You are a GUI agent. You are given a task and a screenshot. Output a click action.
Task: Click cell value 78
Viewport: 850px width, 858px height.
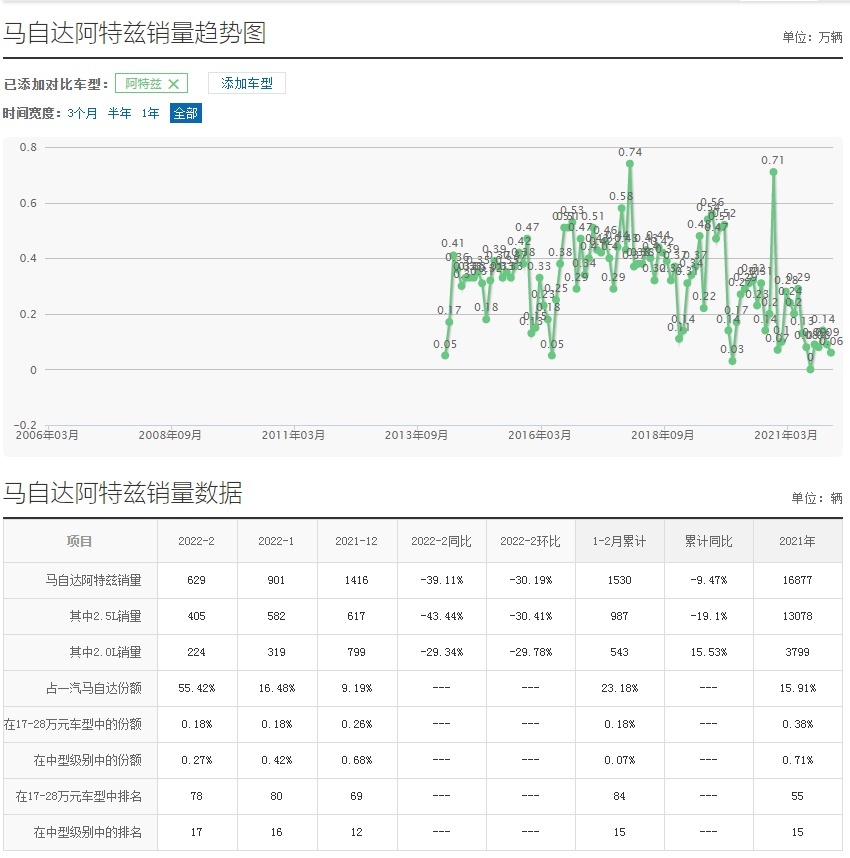196,796
